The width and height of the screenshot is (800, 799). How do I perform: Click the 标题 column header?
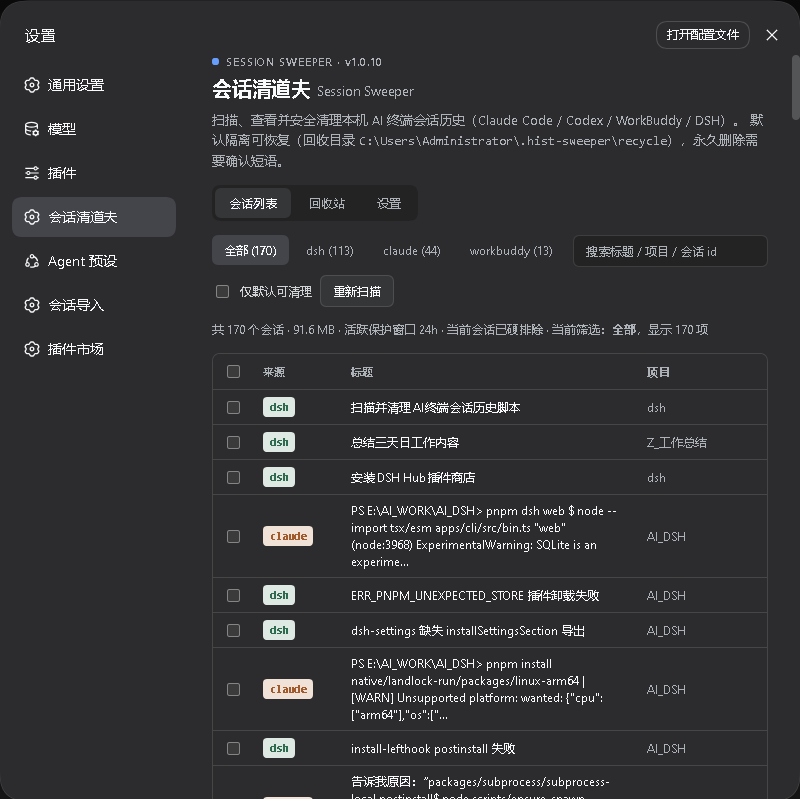tap(362, 372)
